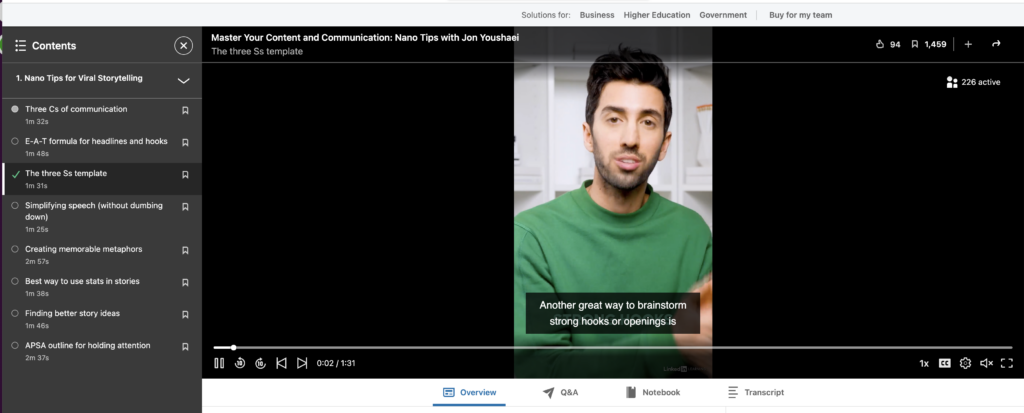View 226 active learners

[973, 82]
